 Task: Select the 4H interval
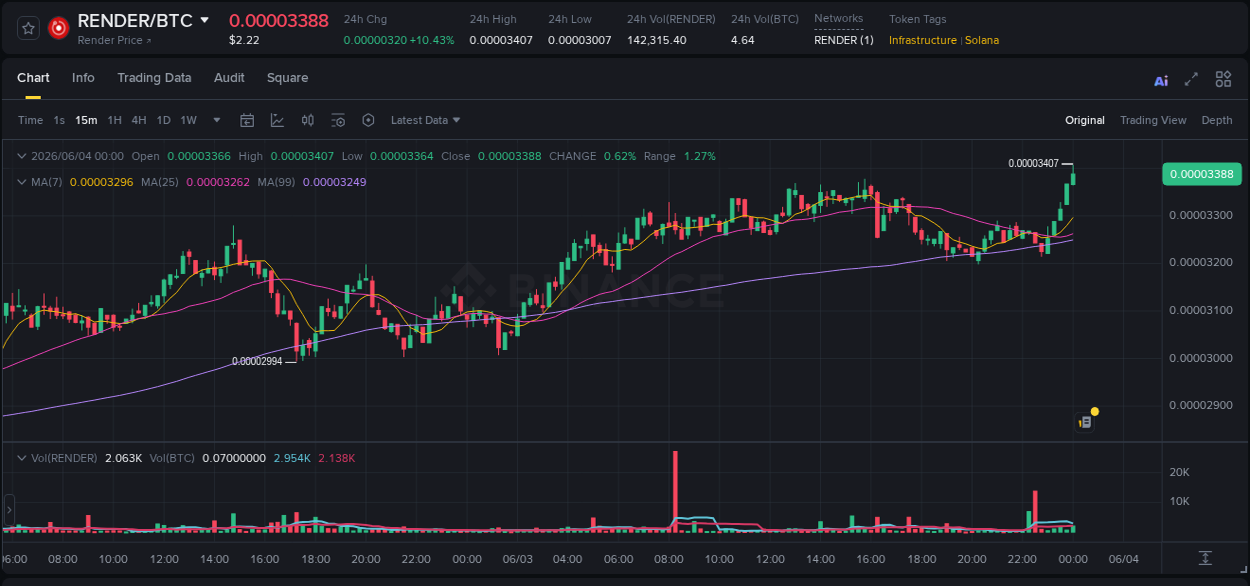139,120
